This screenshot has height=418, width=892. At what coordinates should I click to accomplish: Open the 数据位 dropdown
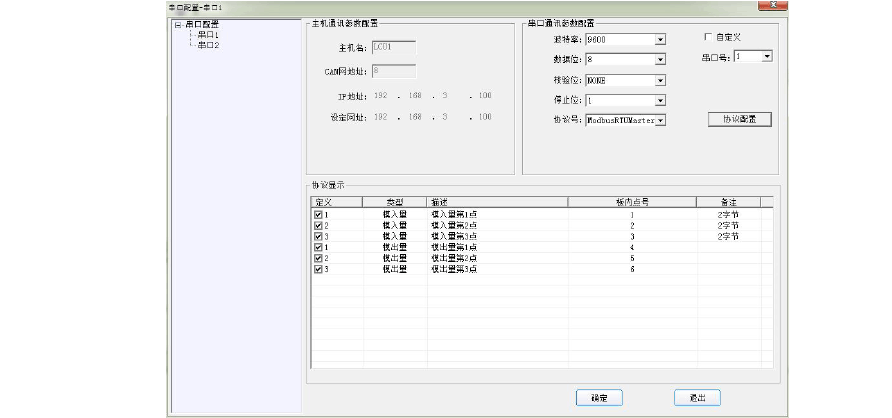660,60
